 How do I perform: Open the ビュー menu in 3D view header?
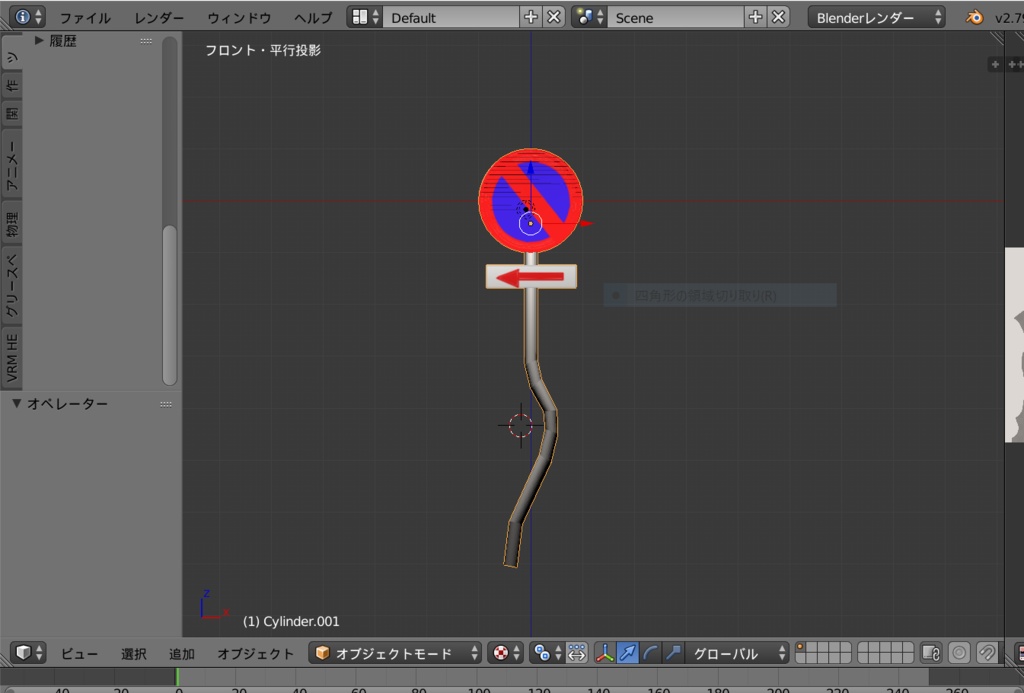point(79,653)
